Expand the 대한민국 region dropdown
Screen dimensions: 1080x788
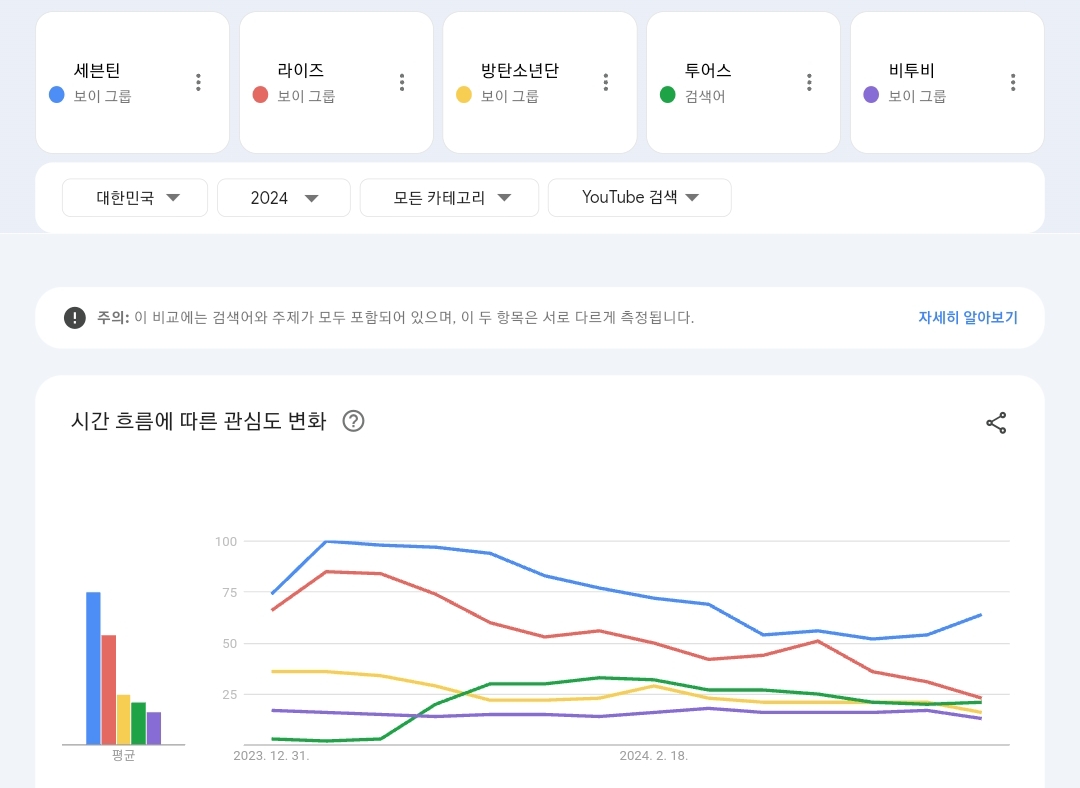tap(135, 198)
